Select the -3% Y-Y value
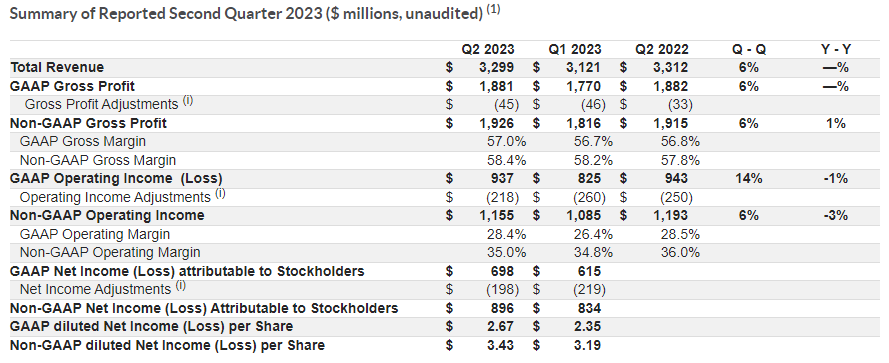Image resolution: width=889 pixels, height=363 pixels. 836,216
